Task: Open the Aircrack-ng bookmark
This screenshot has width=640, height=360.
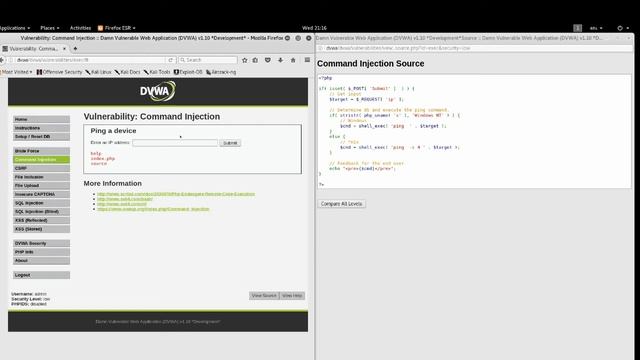Action: coord(221,72)
